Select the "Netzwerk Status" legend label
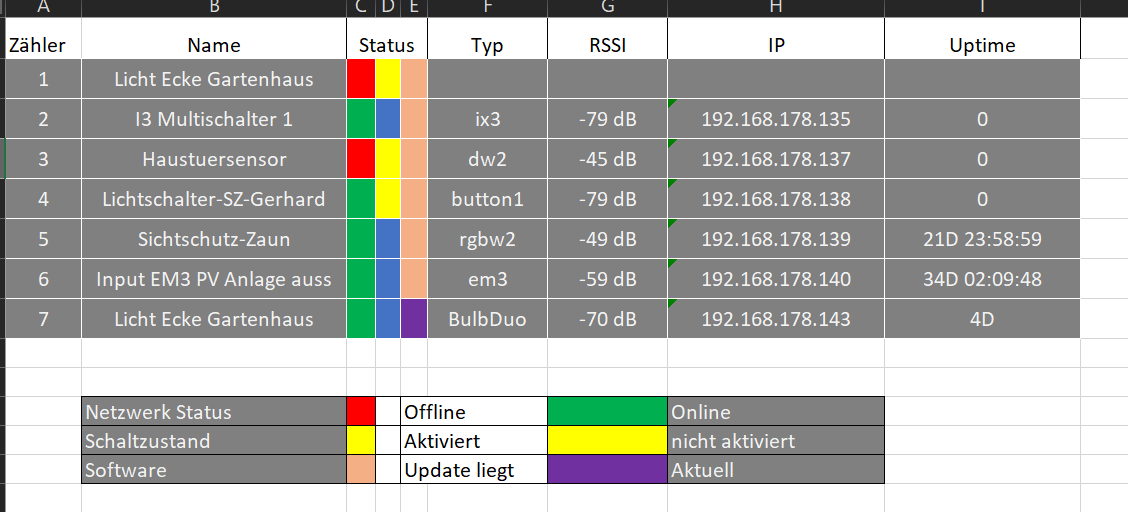The width and height of the screenshot is (1128, 512). [213, 411]
